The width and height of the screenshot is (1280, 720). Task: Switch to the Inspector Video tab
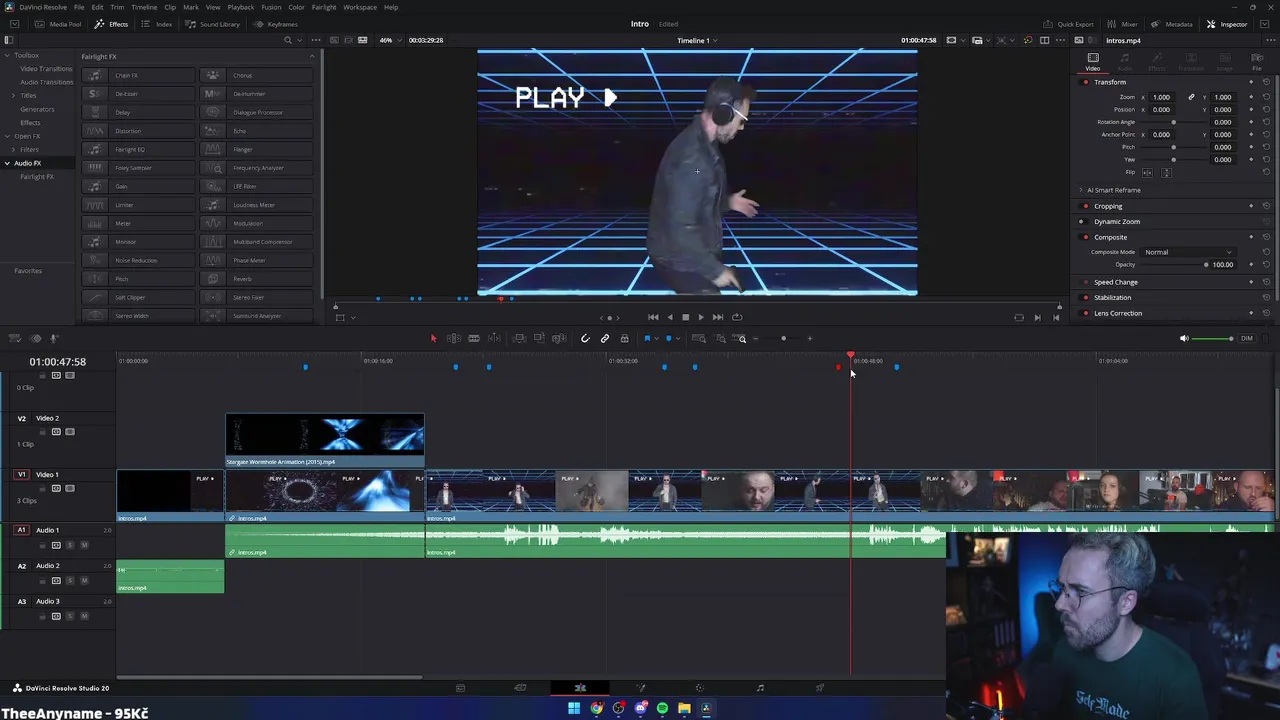click(1093, 62)
